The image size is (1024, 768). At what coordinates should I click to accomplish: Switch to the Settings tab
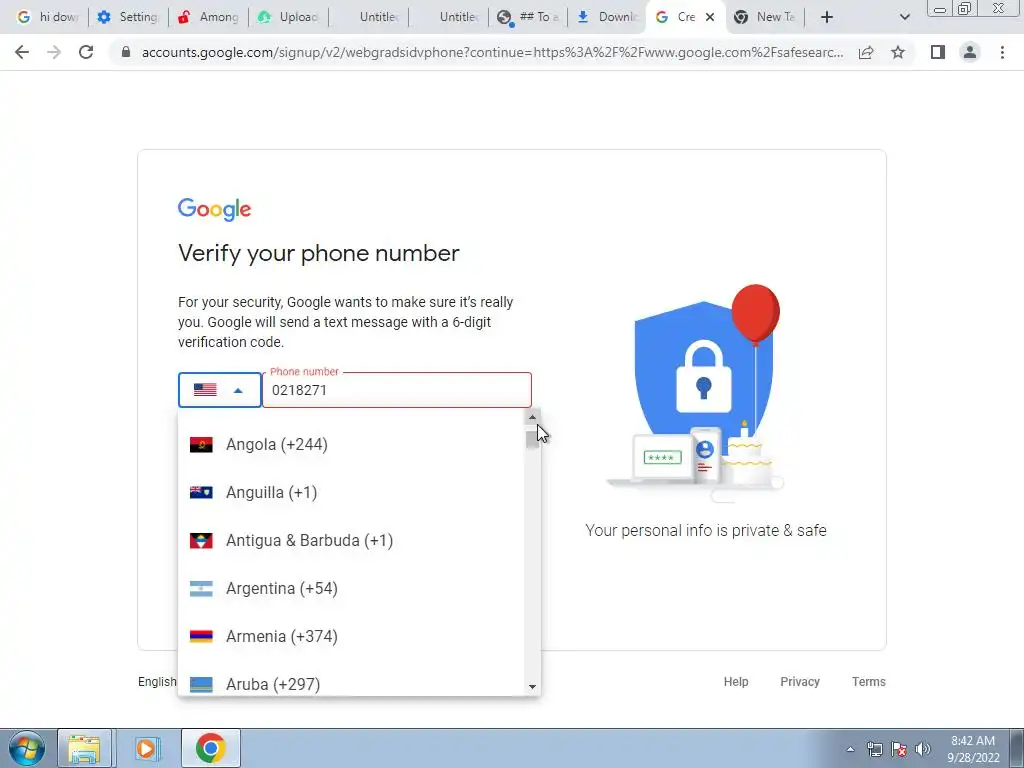[x=128, y=17]
